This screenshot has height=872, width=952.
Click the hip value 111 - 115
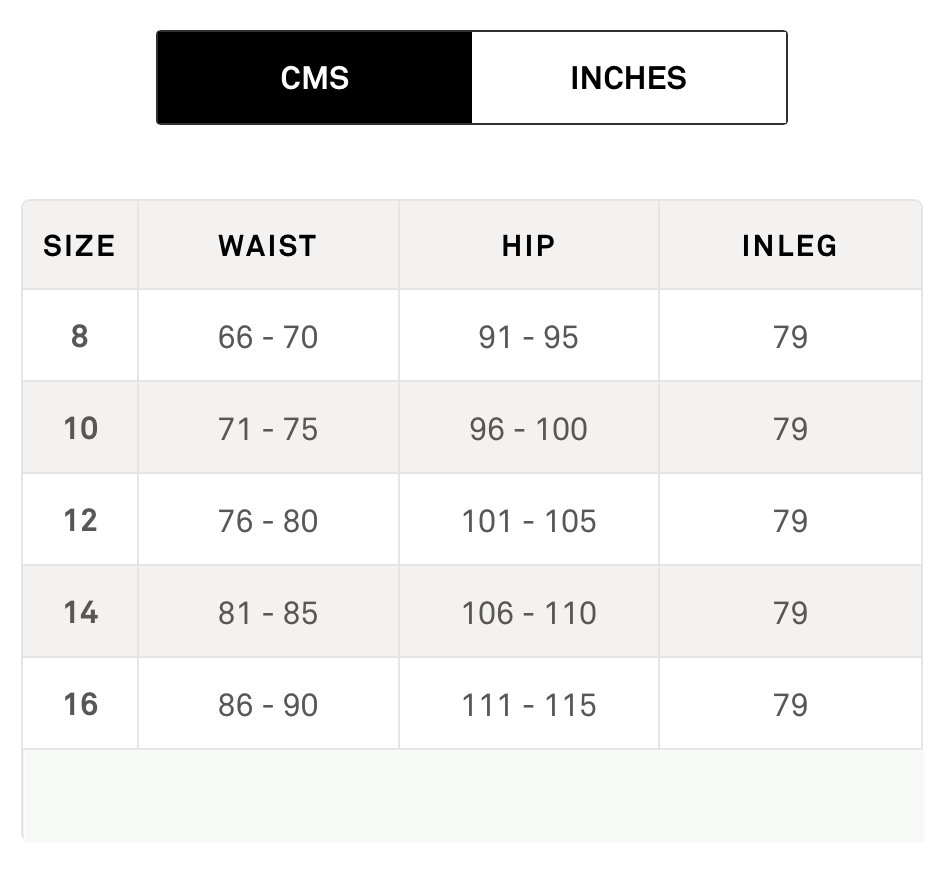[528, 705]
